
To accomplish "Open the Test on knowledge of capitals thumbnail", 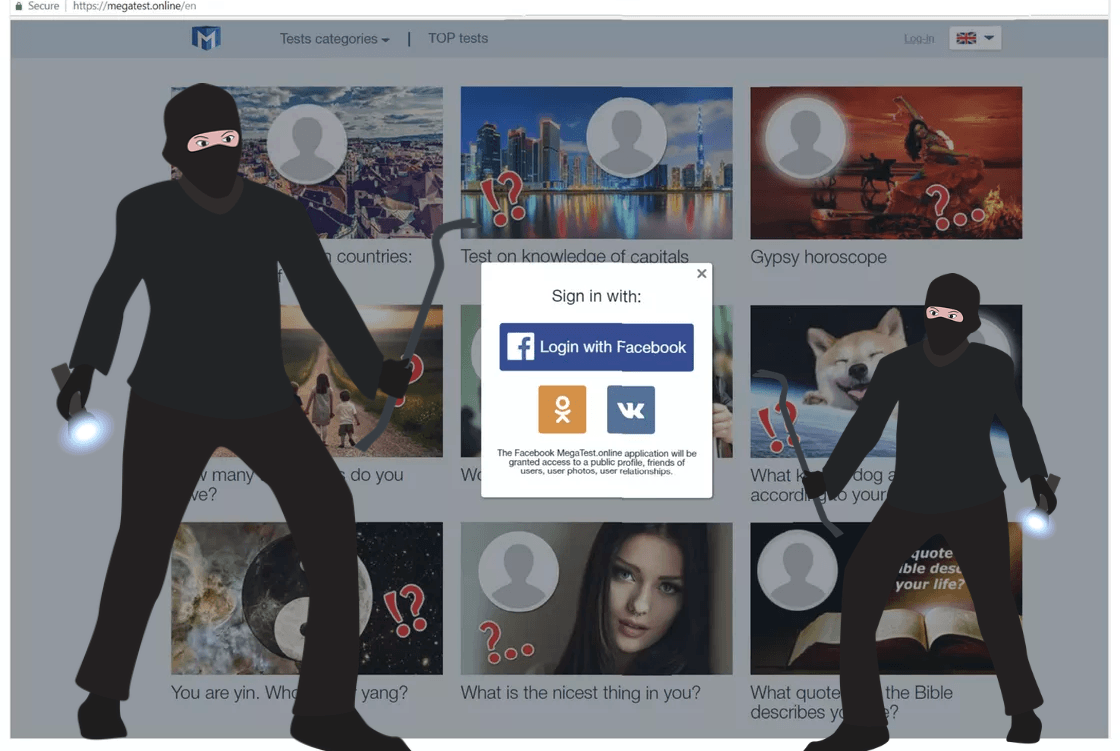I will [x=596, y=163].
